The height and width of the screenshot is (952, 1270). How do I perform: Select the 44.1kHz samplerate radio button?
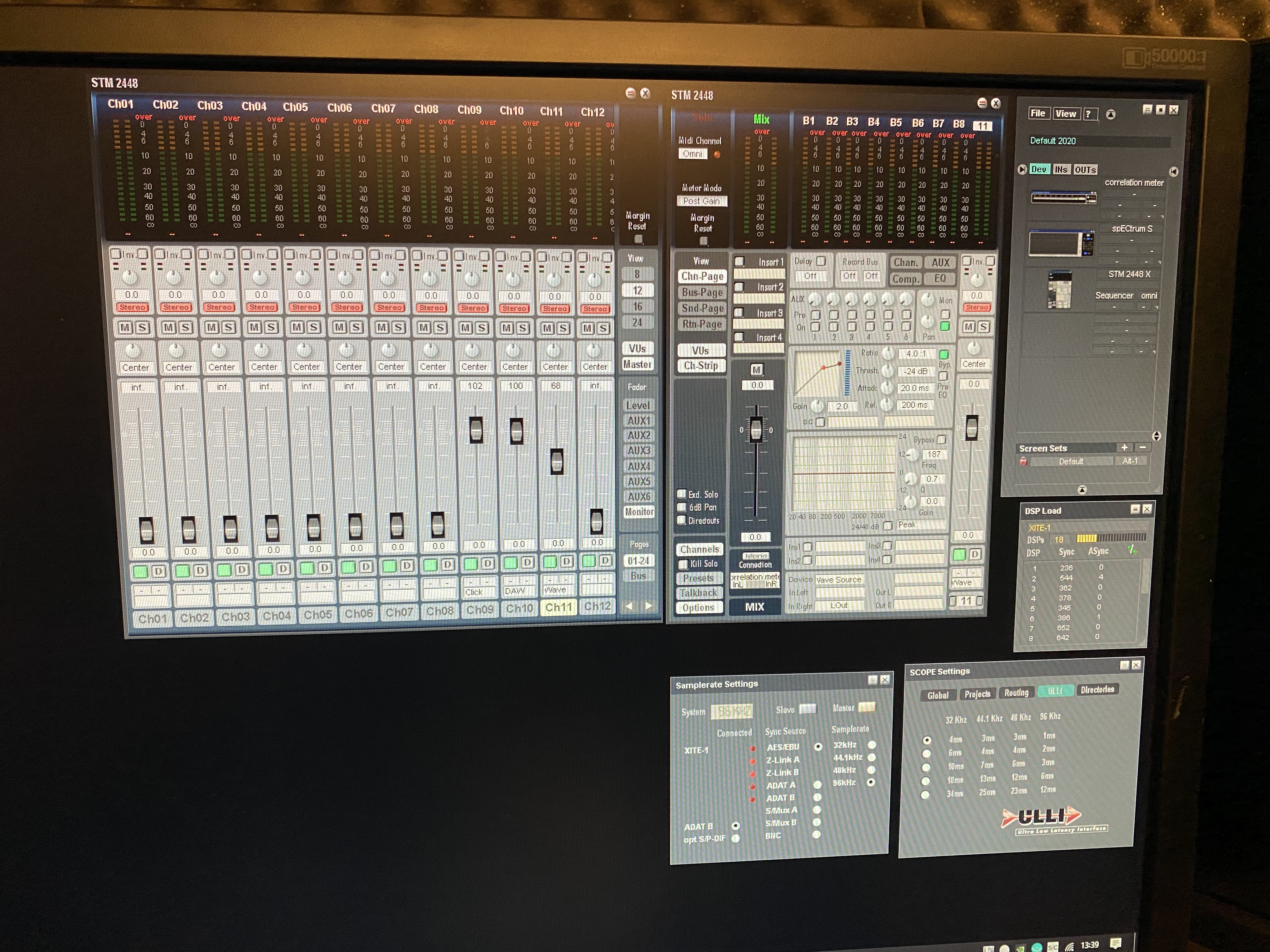(872, 757)
